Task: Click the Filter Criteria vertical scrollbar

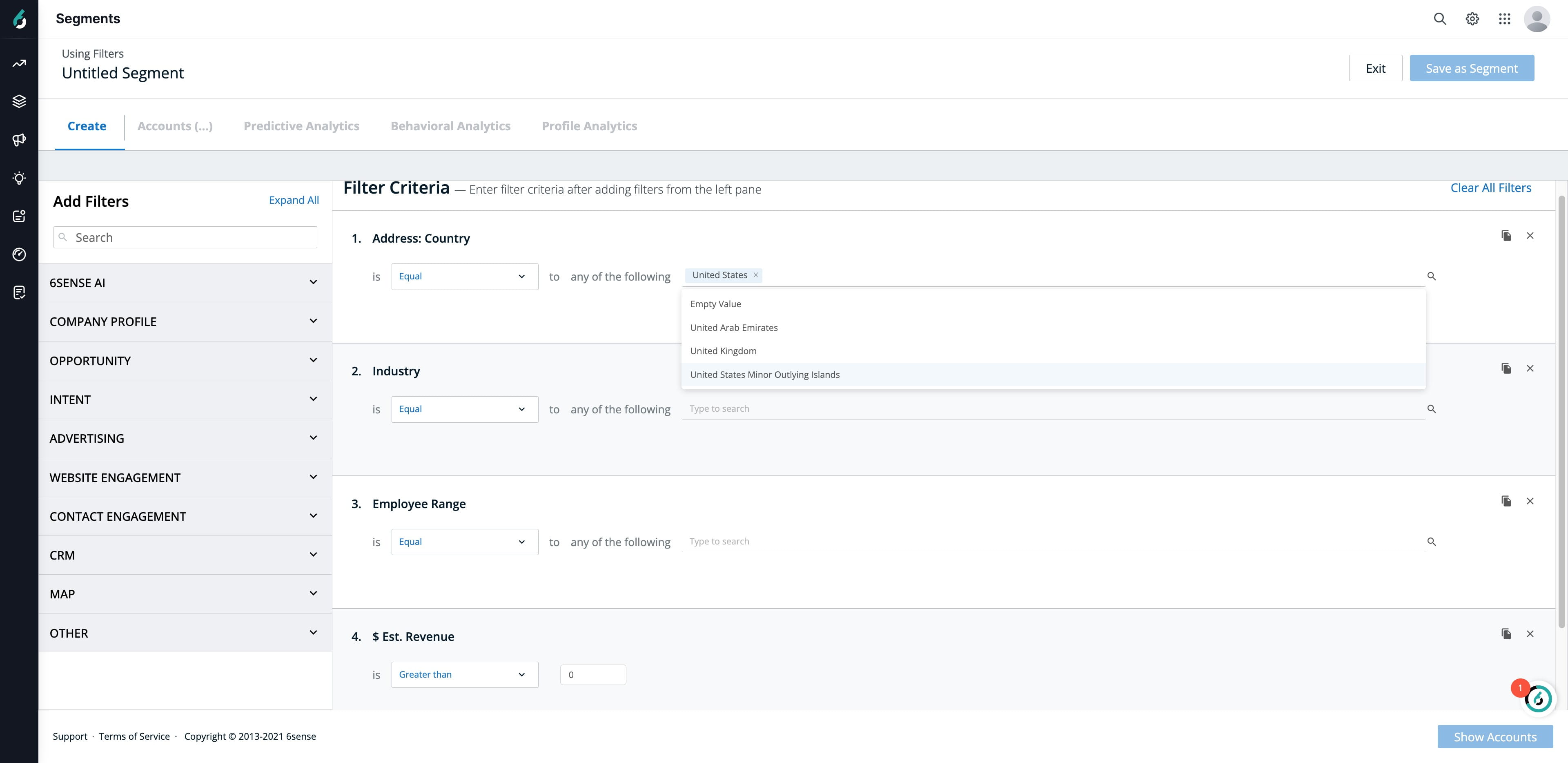Action: click(x=1561, y=412)
